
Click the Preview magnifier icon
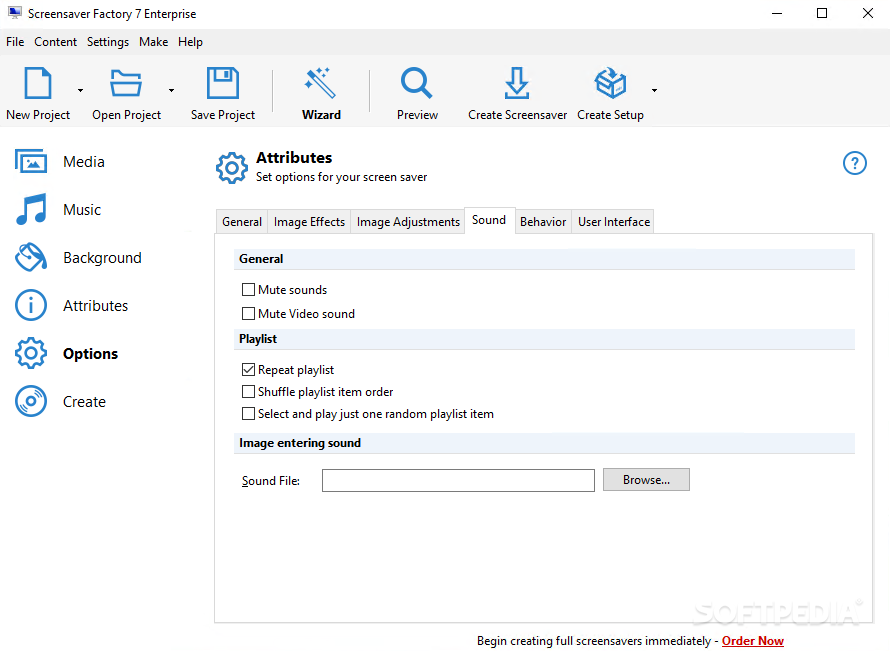tap(417, 83)
